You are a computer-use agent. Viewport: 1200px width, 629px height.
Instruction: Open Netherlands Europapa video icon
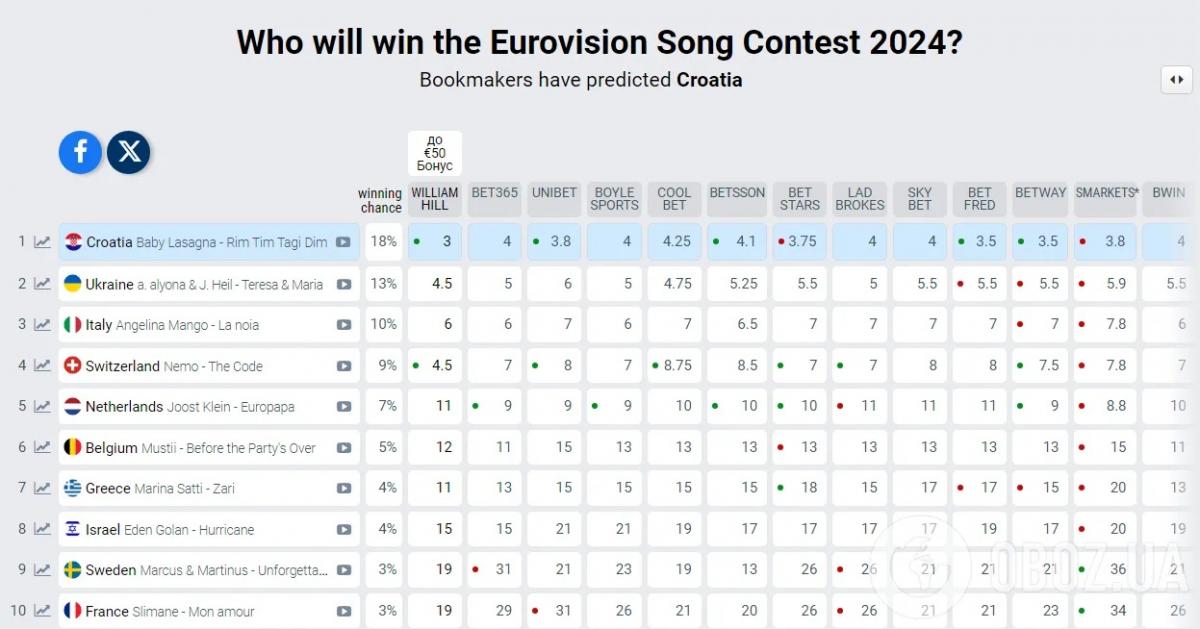pyautogui.click(x=343, y=407)
